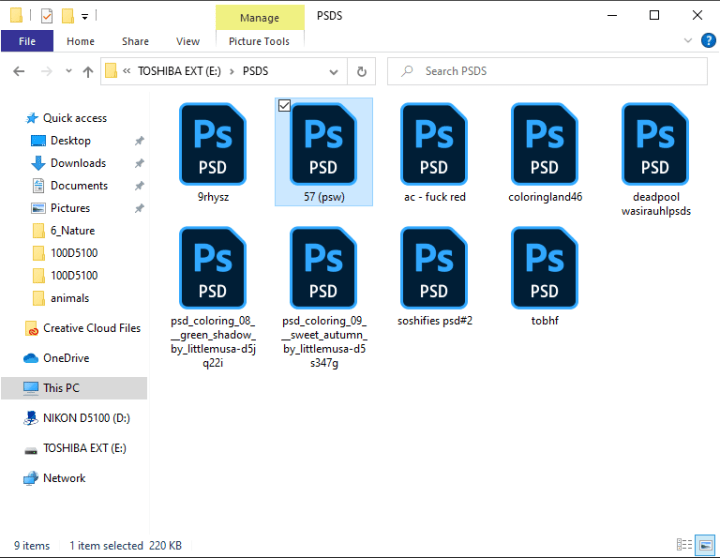
Task: Open Desktop in Quick access
Action: [x=70, y=141]
